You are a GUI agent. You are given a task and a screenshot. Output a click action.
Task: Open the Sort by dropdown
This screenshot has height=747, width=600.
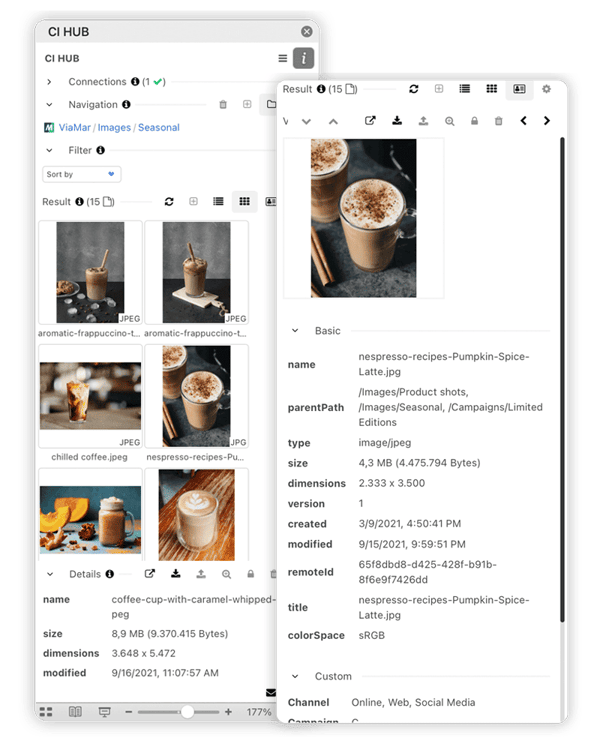81,174
